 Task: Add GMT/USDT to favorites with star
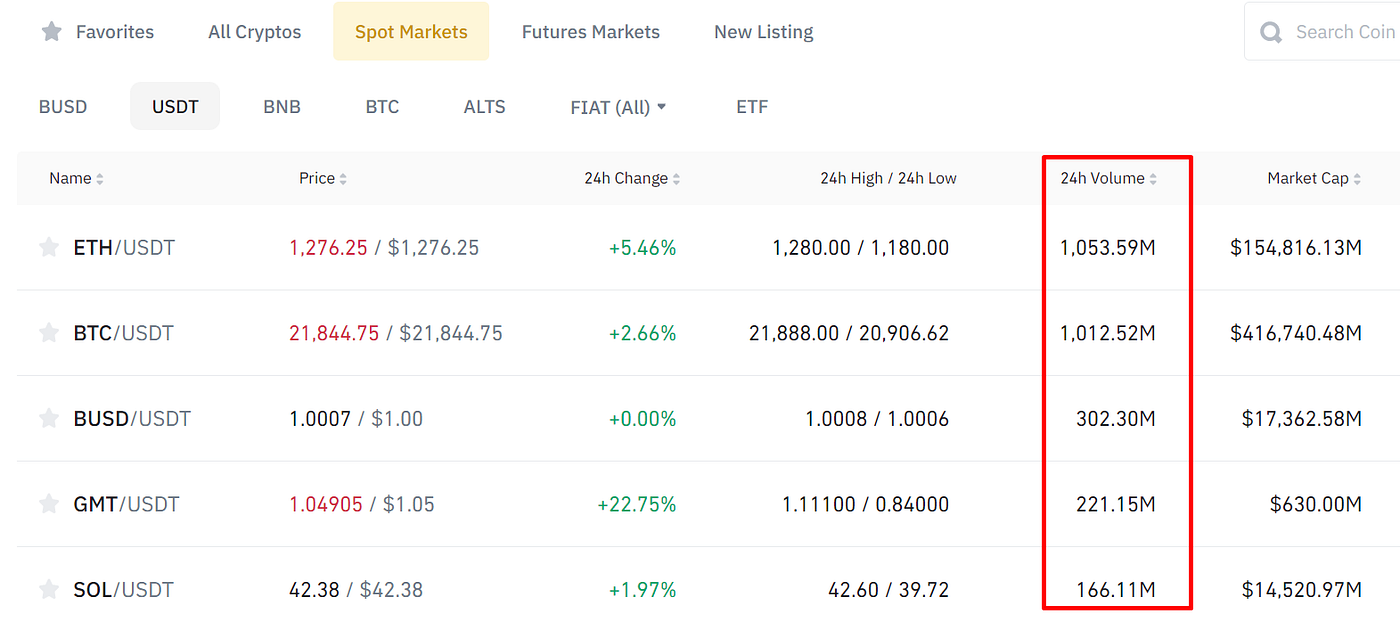tap(48, 504)
